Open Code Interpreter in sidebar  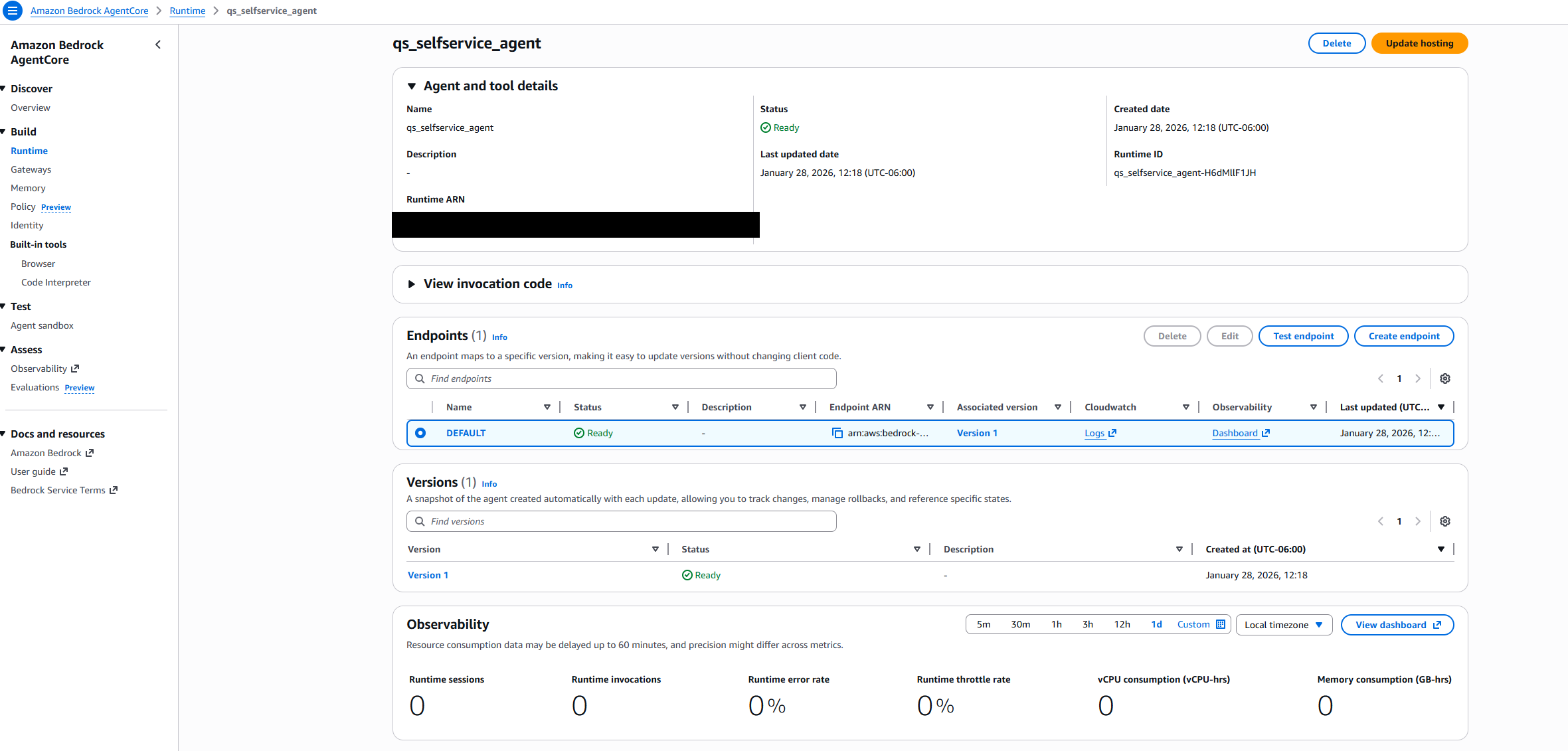click(x=56, y=282)
